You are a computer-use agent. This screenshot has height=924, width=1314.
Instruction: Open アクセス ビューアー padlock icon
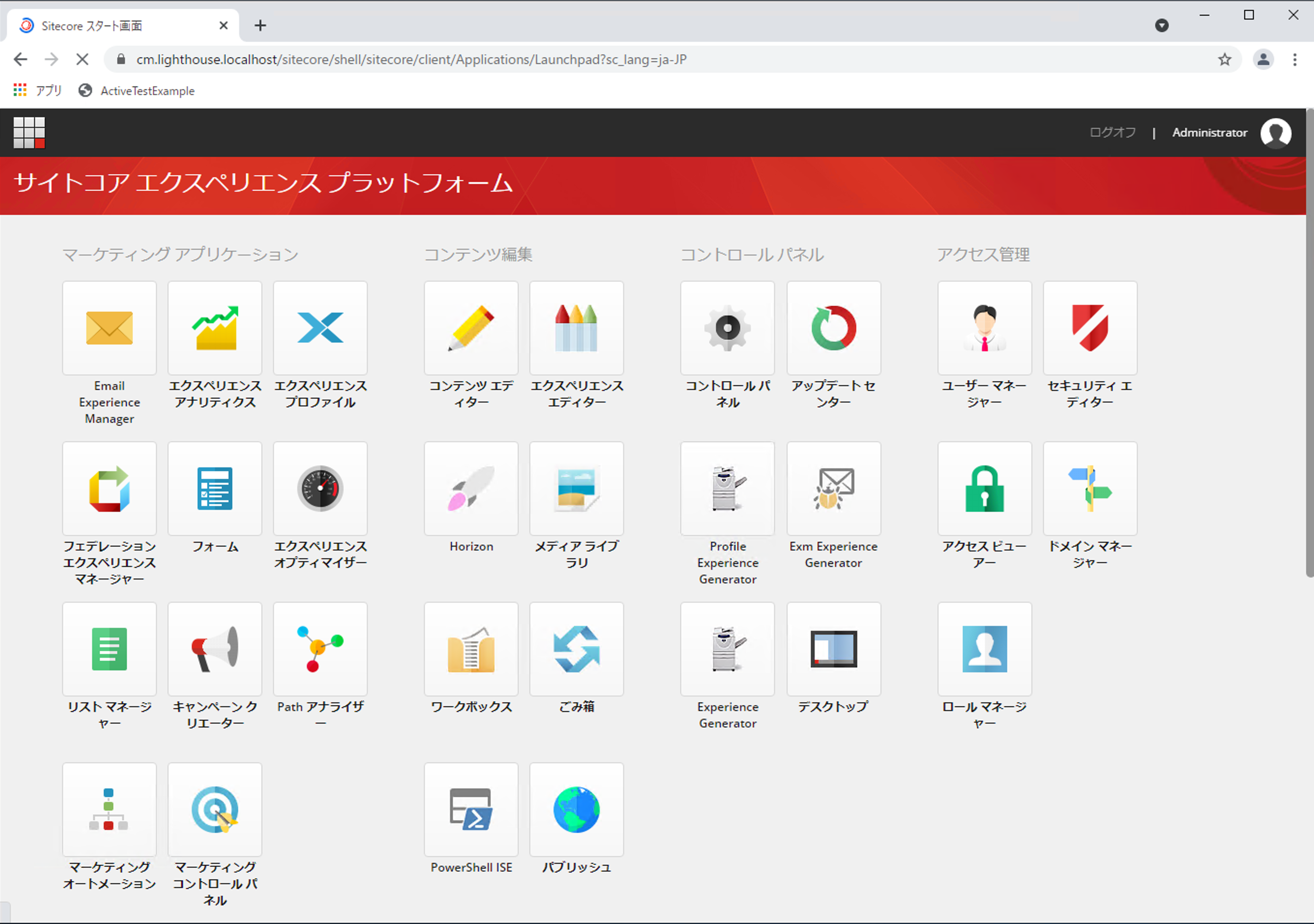(x=985, y=489)
